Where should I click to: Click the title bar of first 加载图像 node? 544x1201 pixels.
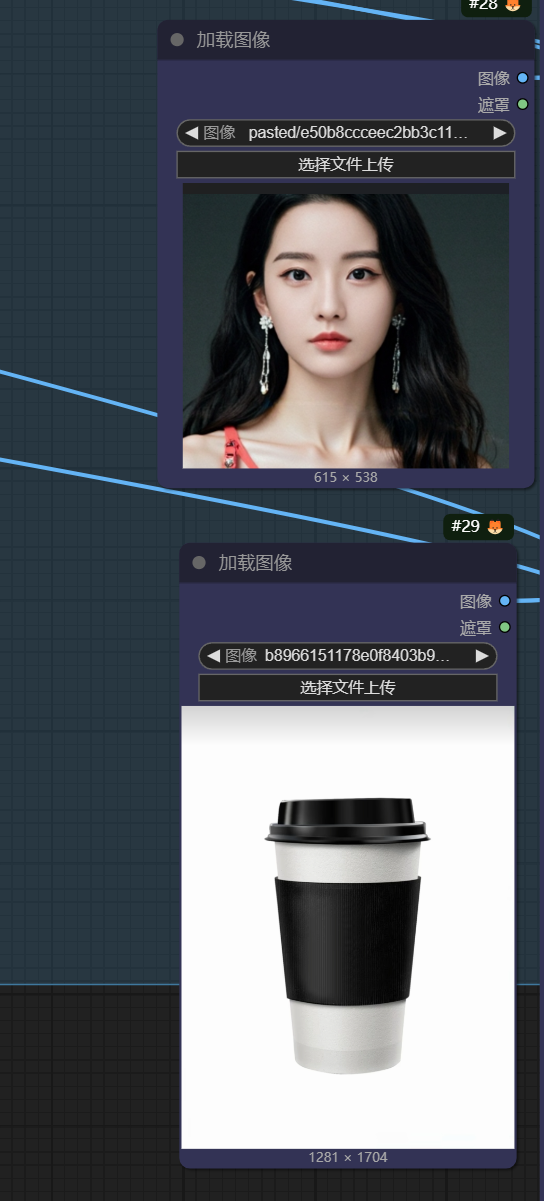[346, 40]
